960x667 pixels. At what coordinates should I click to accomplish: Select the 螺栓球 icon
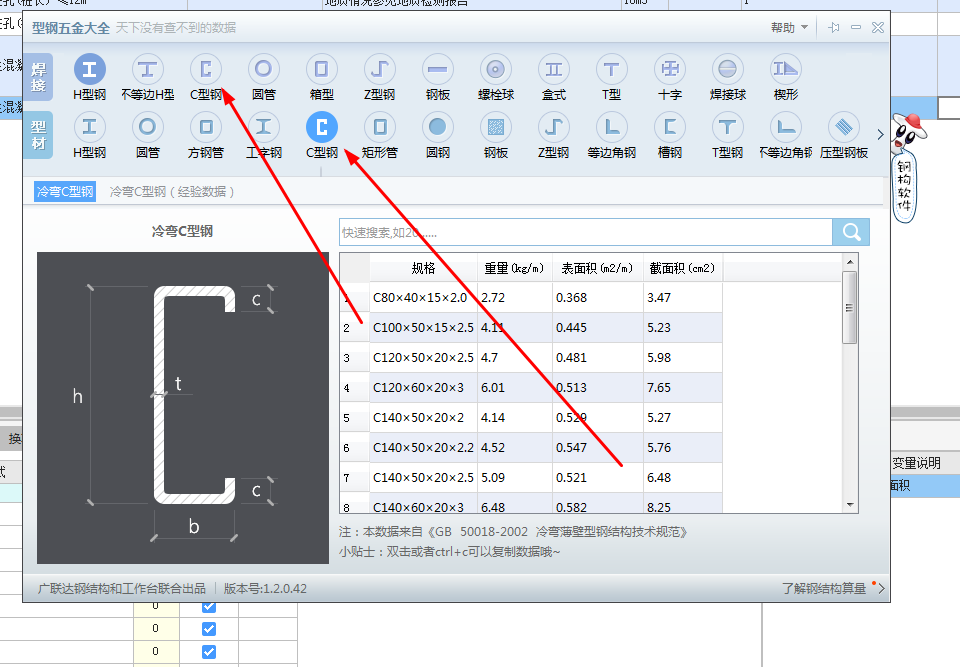coord(495,69)
